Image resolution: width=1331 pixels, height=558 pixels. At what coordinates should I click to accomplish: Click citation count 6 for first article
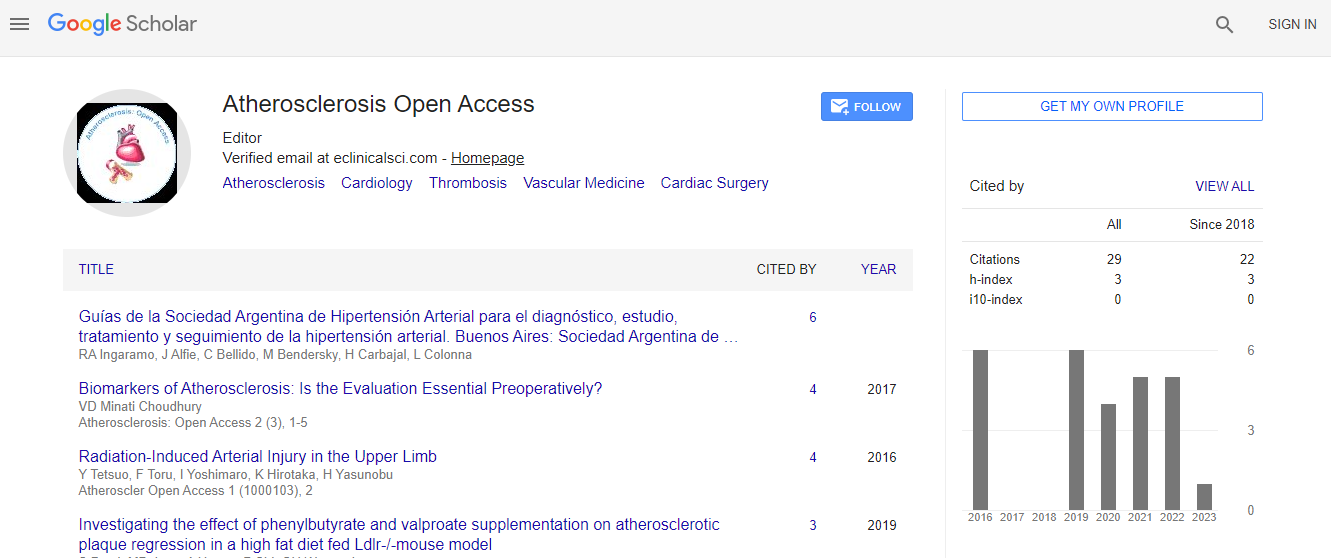[812, 318]
